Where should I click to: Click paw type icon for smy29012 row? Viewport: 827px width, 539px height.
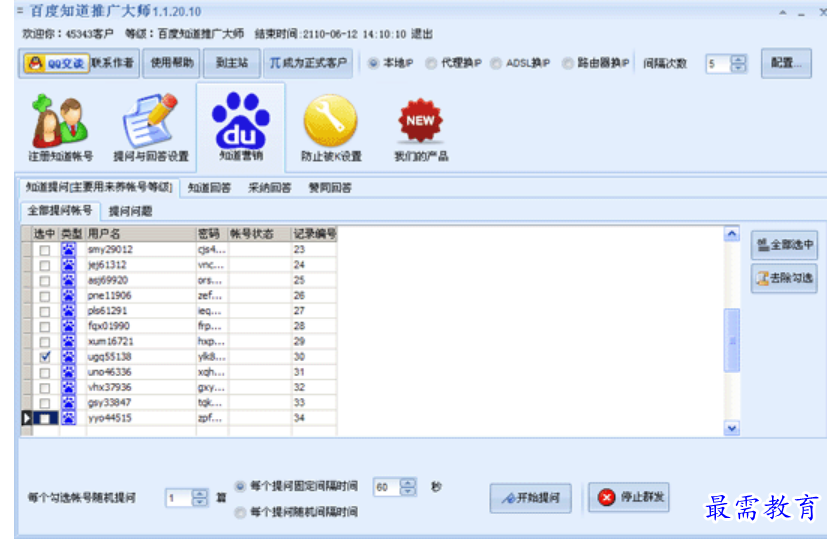coord(69,249)
